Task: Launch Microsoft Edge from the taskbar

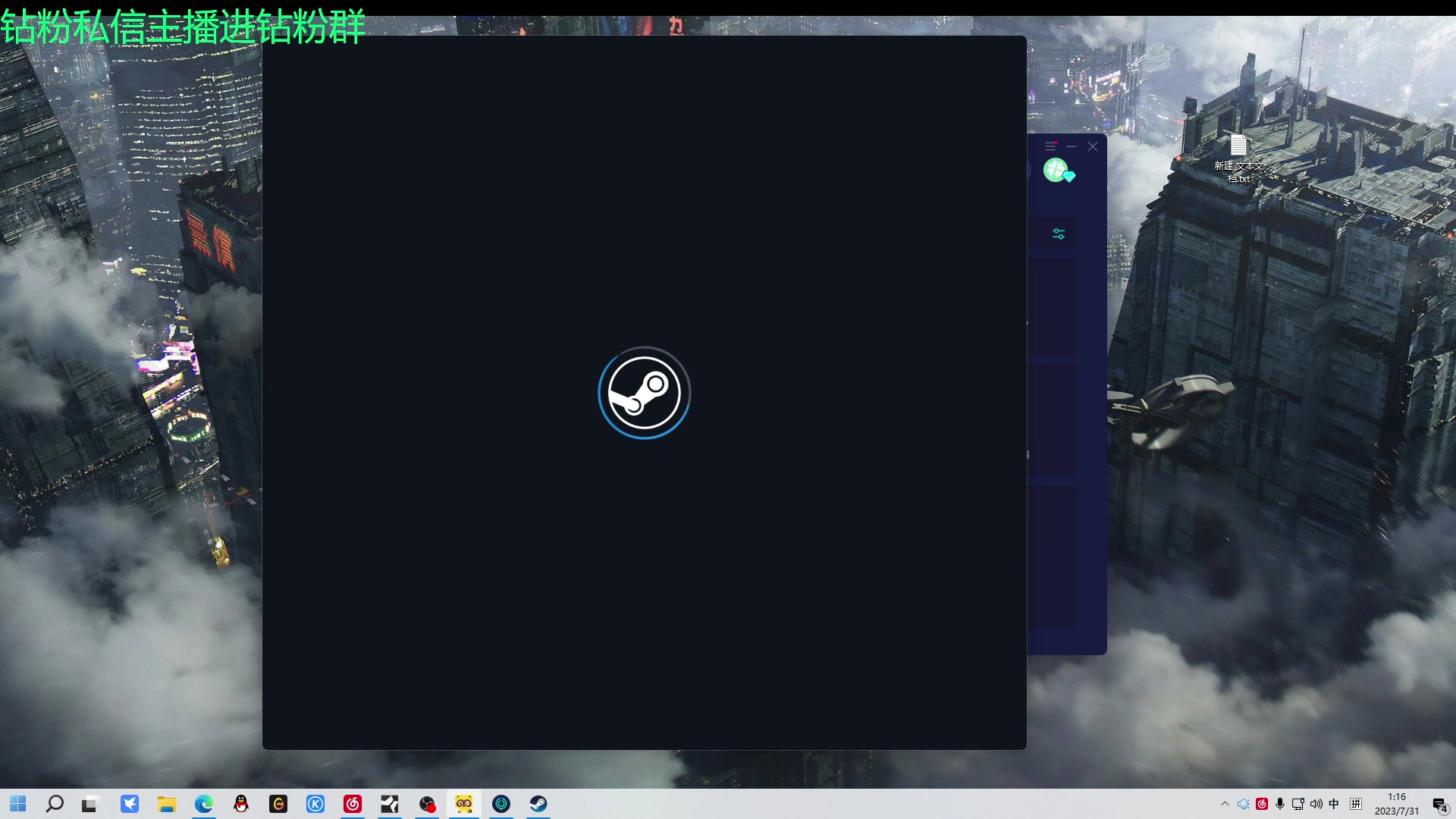Action: (x=204, y=804)
